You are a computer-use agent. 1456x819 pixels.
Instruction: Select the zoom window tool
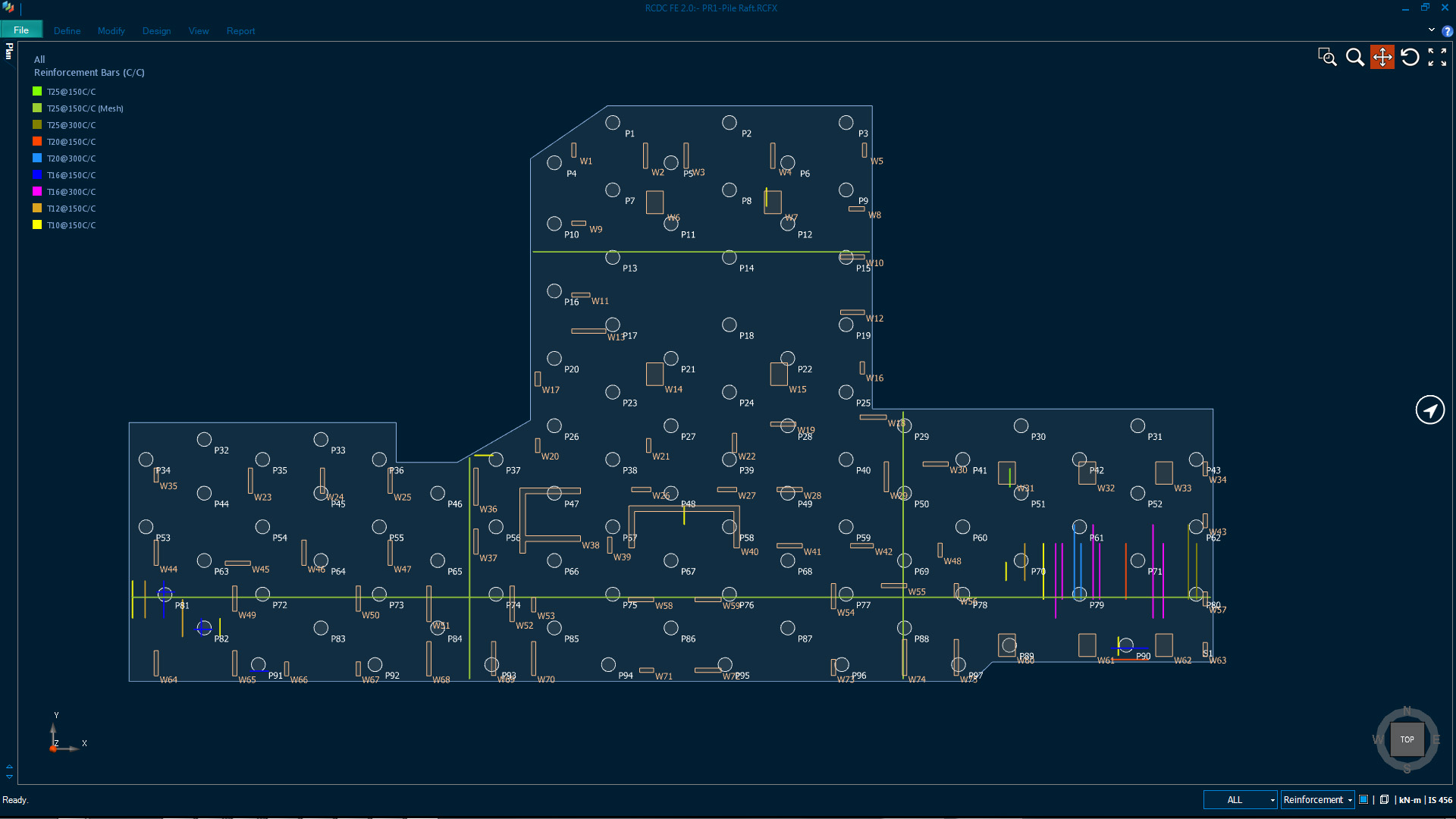(x=1327, y=57)
